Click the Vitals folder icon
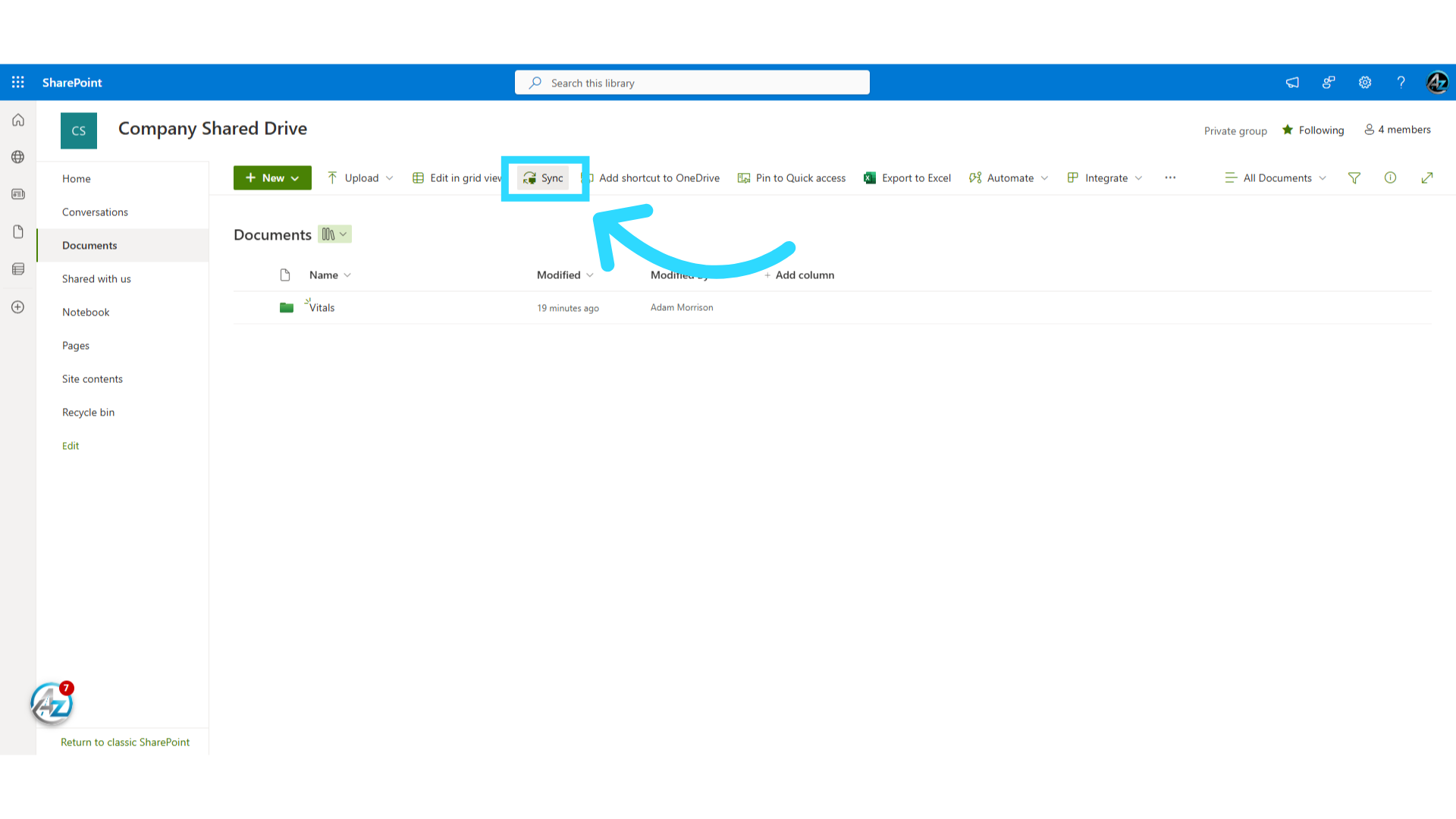The image size is (1456, 819). [x=287, y=308]
